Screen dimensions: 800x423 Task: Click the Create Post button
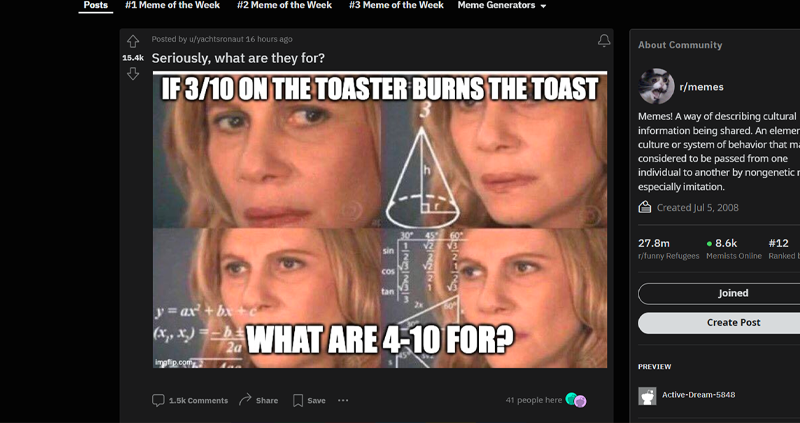733,323
